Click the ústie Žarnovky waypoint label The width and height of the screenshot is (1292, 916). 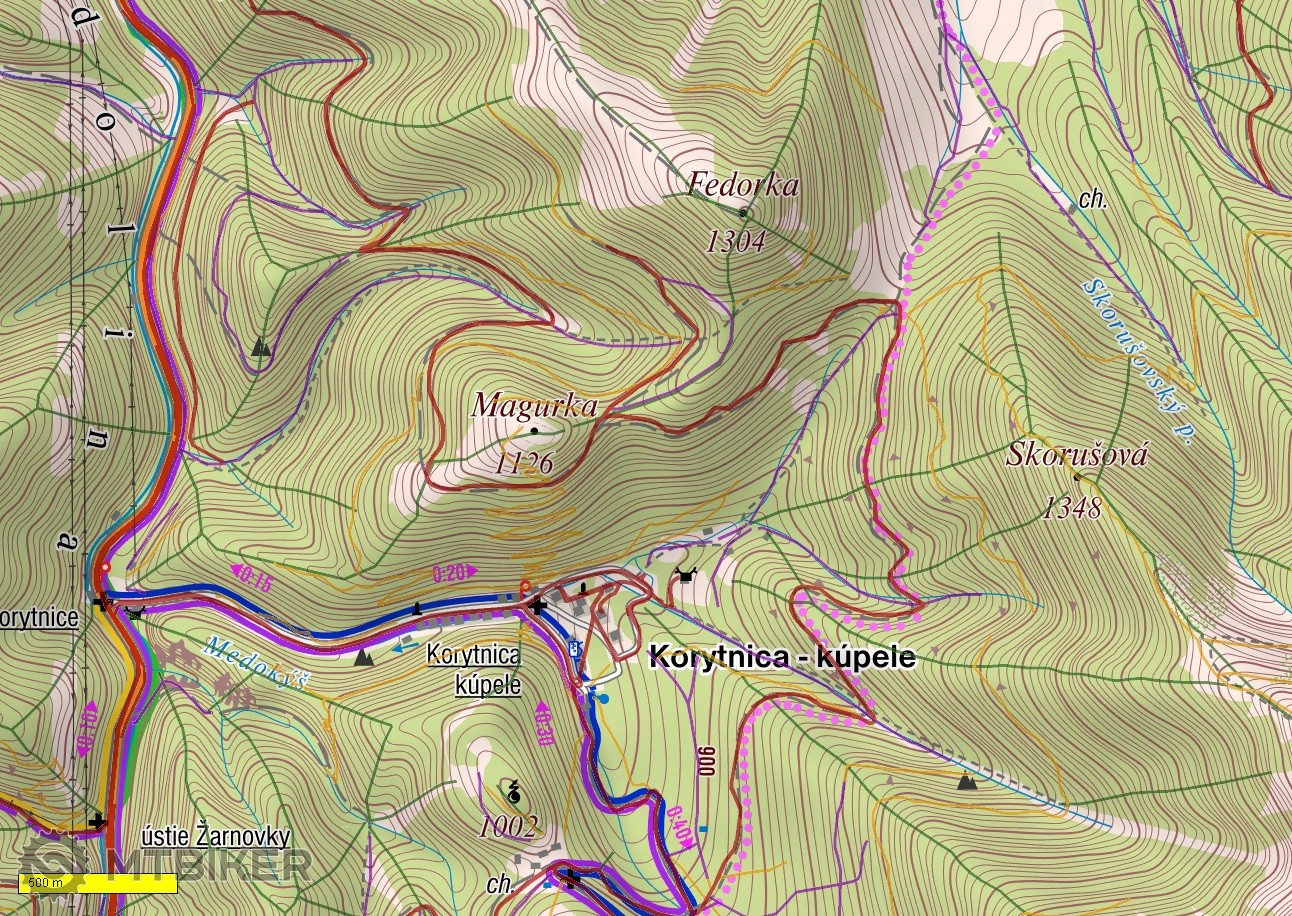click(x=216, y=837)
